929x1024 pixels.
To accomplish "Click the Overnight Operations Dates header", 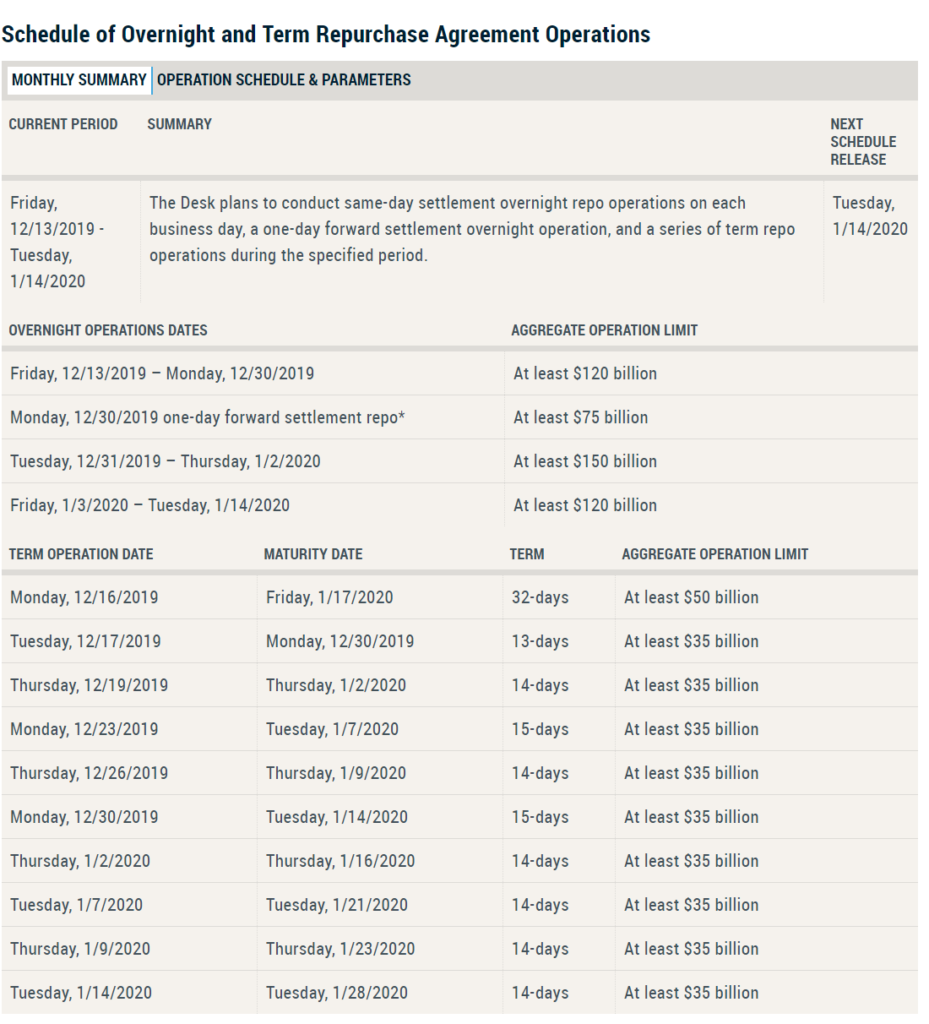I will 108,330.
